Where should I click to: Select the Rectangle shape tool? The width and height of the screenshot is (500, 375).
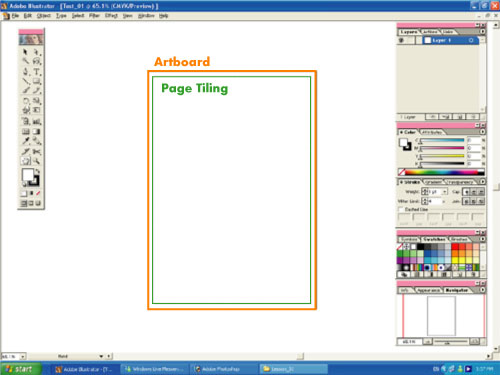(37, 81)
